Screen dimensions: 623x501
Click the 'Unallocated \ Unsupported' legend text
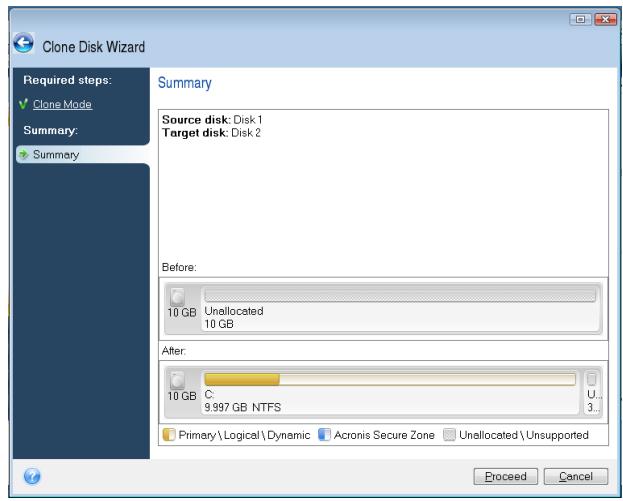tap(524, 435)
